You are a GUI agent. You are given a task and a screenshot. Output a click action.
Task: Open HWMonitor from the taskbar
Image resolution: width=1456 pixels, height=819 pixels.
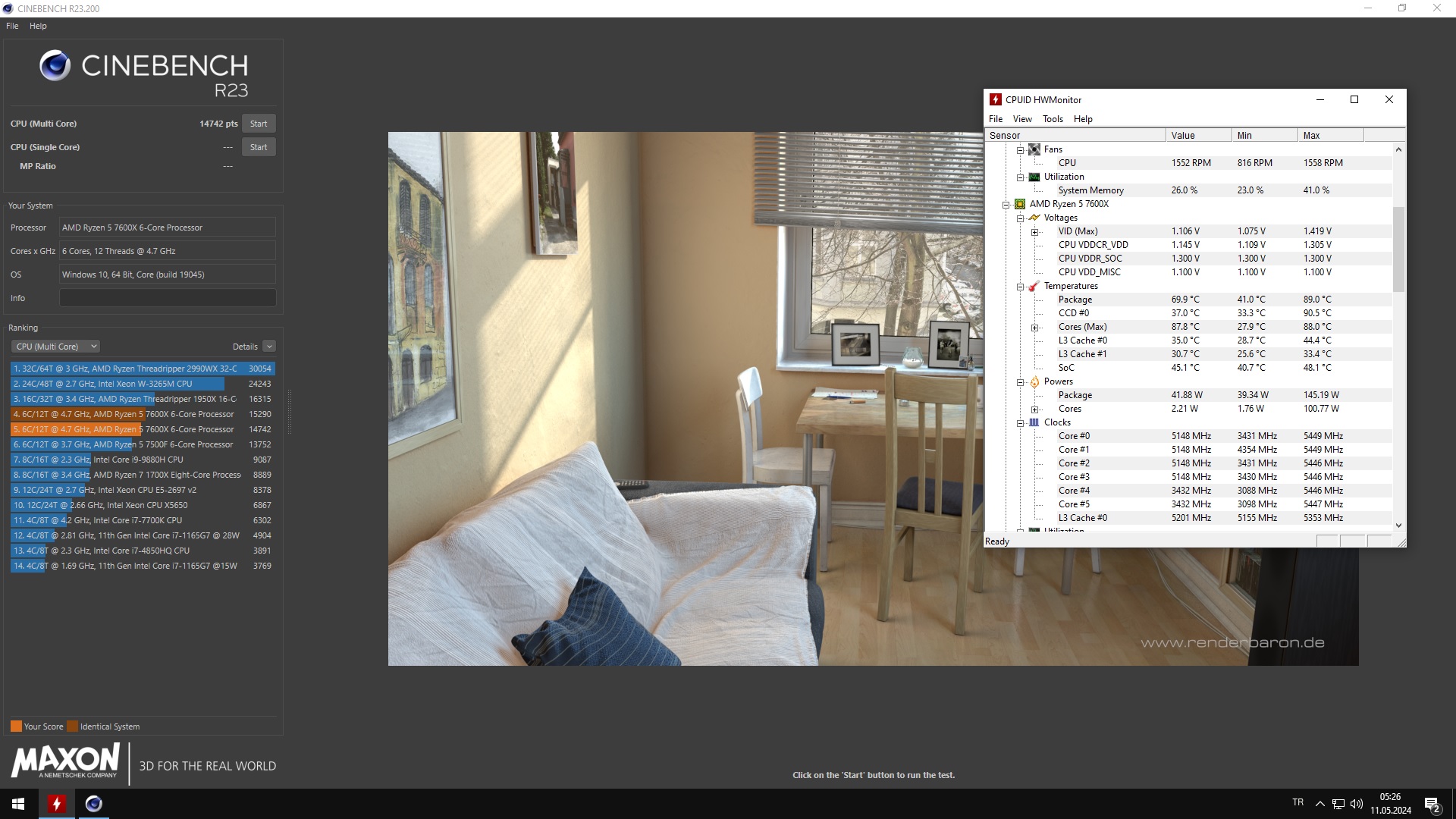pyautogui.click(x=55, y=803)
